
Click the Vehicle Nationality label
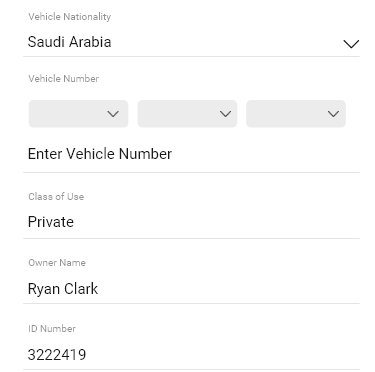click(70, 17)
